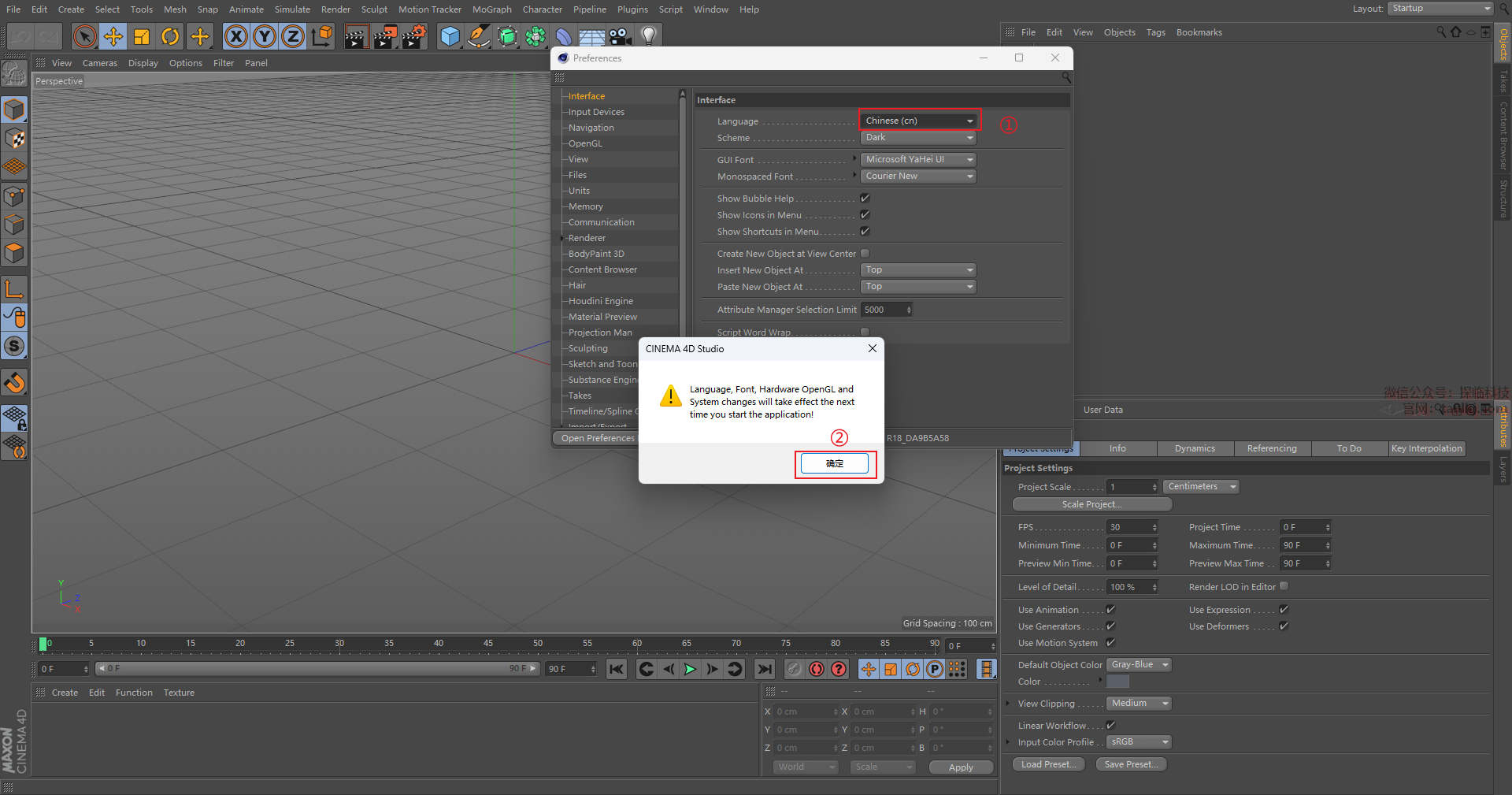
Task: Open the Scheme dropdown set to Dark
Action: pos(918,138)
